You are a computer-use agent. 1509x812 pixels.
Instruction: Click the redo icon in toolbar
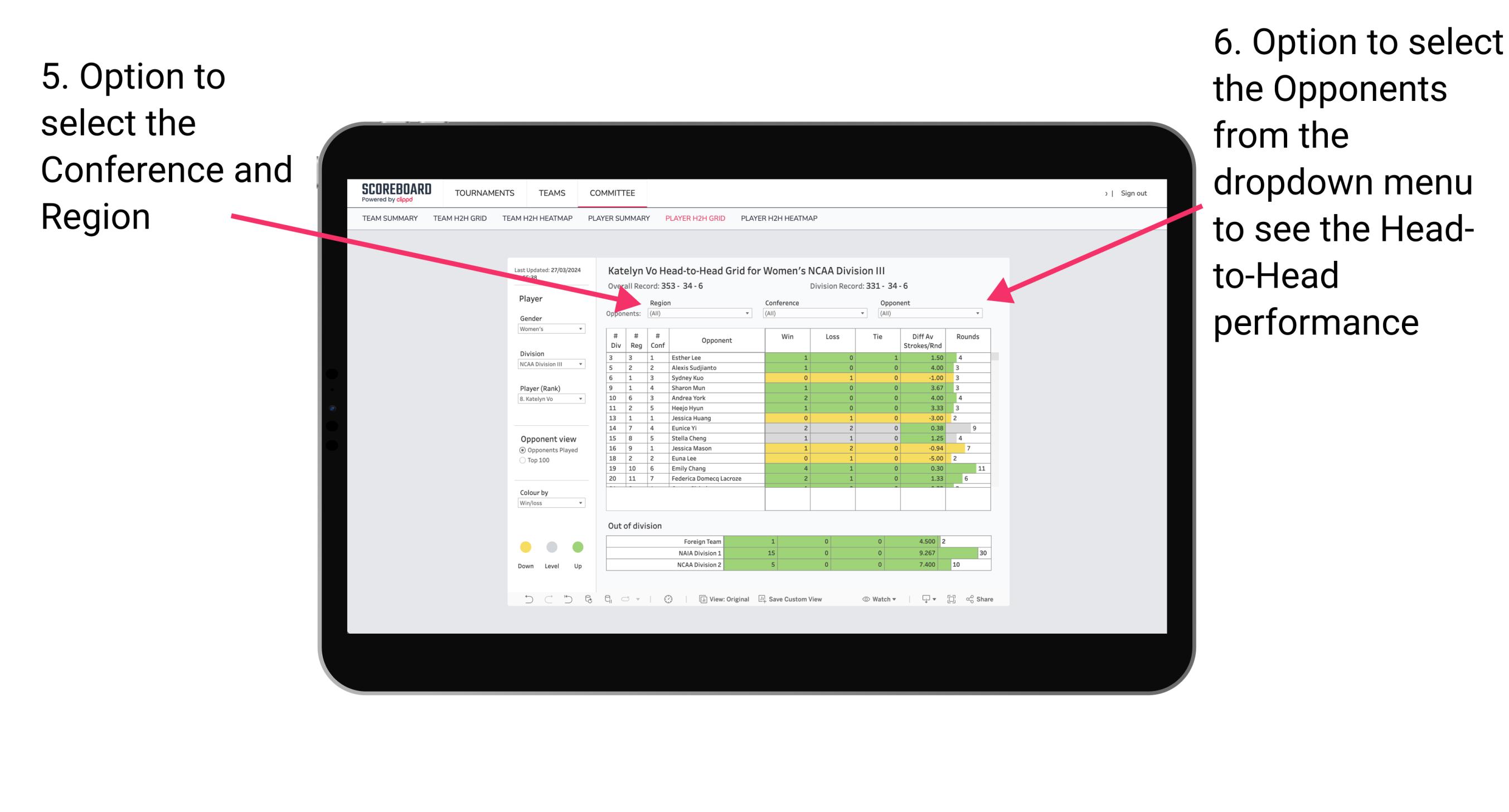(x=548, y=600)
